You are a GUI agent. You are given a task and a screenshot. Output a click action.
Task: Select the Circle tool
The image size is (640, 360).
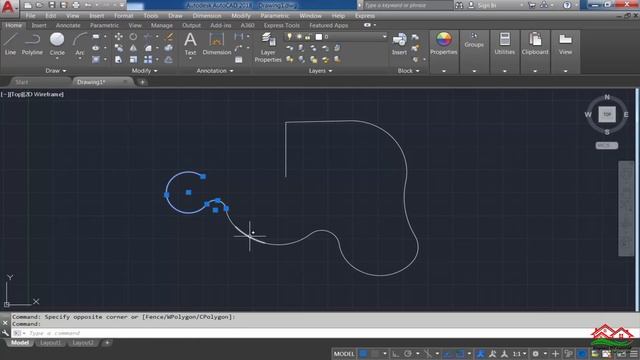point(57,44)
